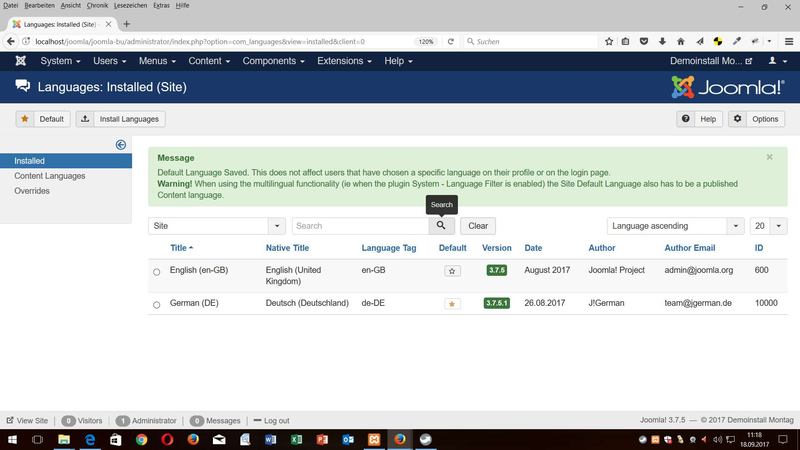Select the English (en-GB) radio button

(x=157, y=272)
